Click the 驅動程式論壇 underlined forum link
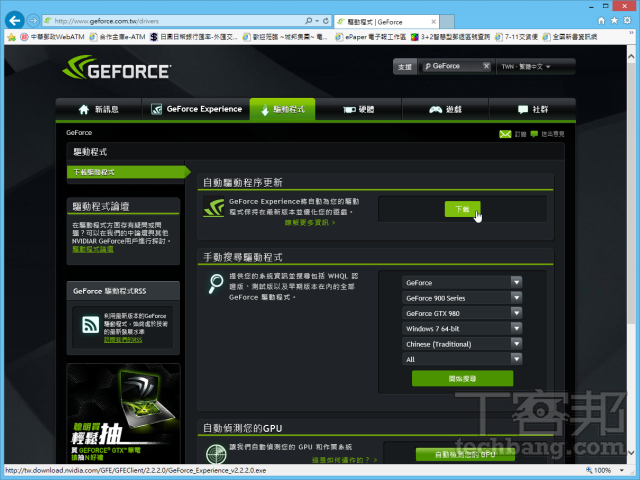This screenshot has height=480, width=640. (93, 249)
